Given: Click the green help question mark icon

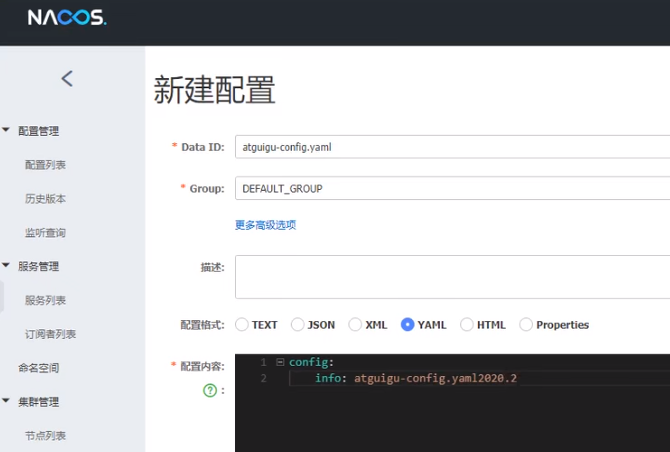Looking at the screenshot, I should click(x=210, y=390).
